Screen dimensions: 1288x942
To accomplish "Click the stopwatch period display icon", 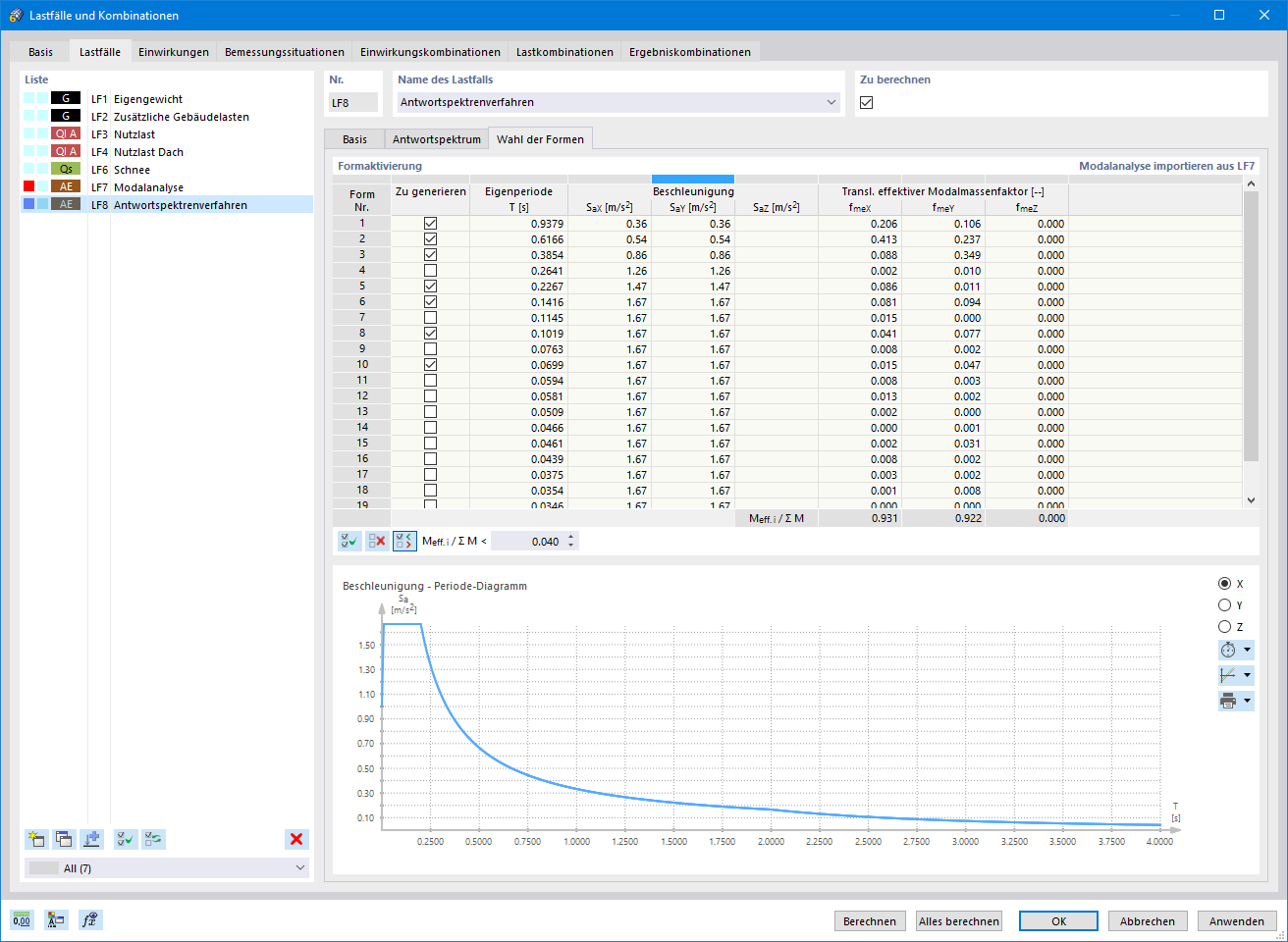I will coord(1228,650).
